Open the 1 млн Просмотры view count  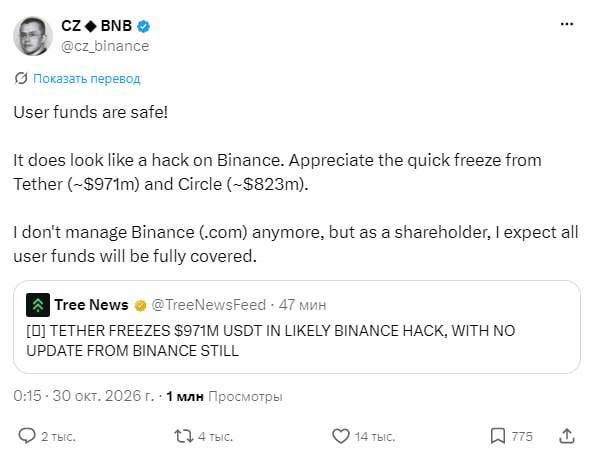tap(224, 396)
